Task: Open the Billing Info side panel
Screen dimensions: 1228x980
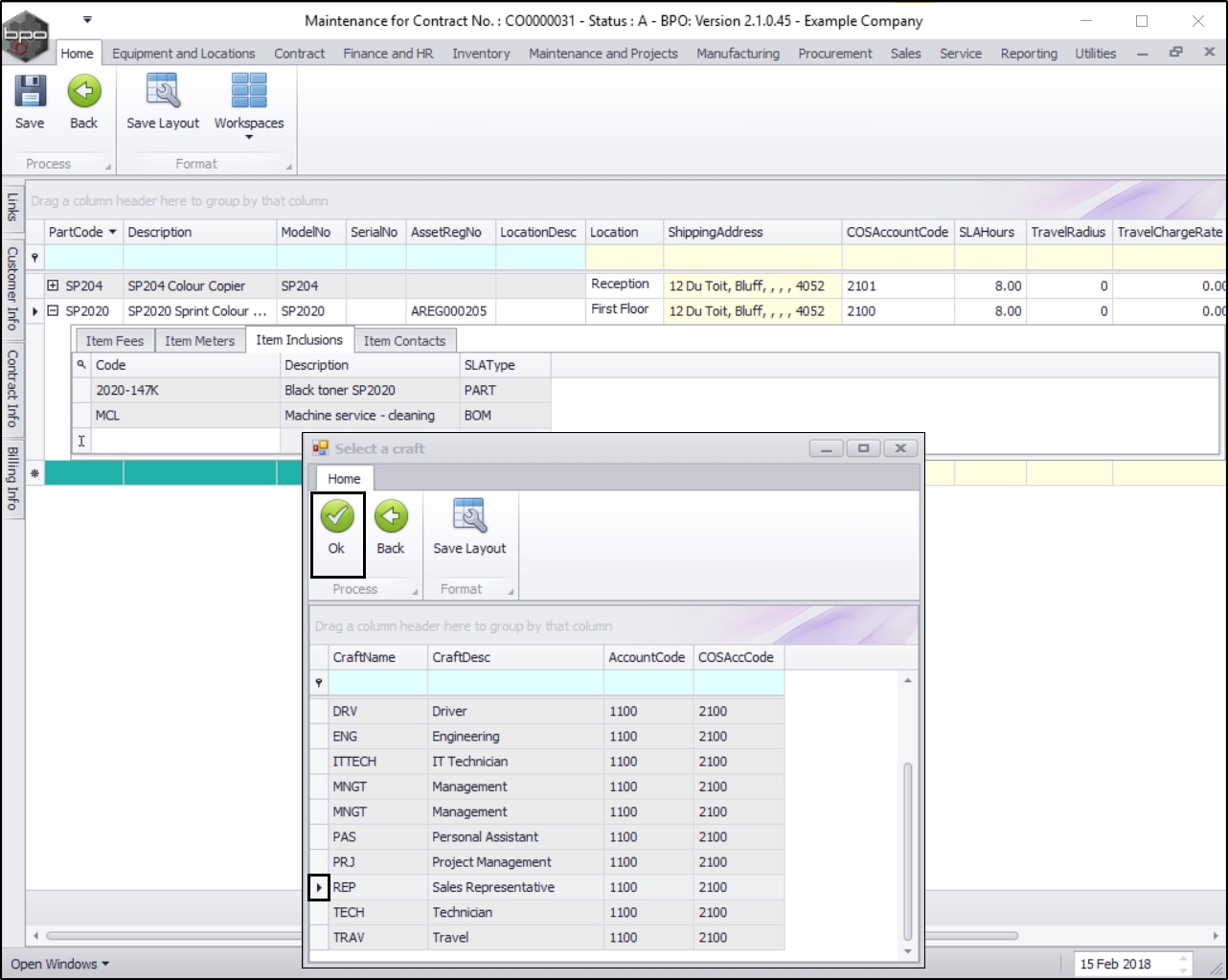Action: click(12, 478)
